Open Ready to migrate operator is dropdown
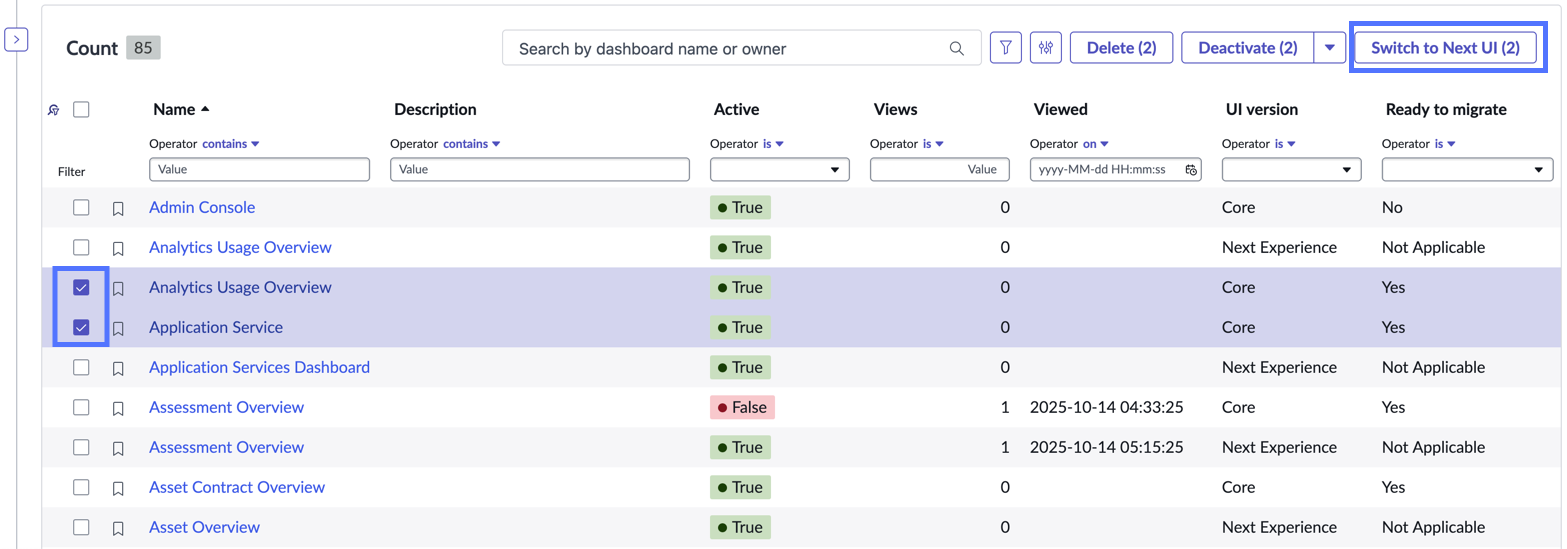 click(x=1446, y=144)
